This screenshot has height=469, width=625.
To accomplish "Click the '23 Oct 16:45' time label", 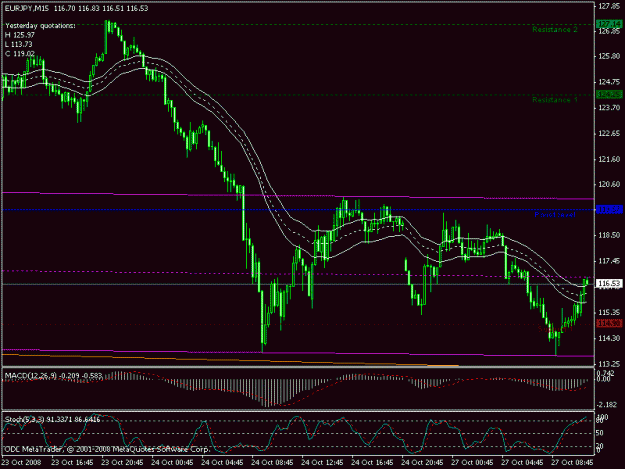I will point(72,463).
